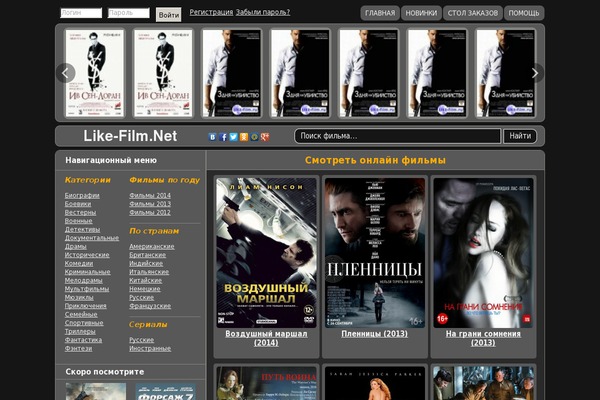
Task: Share via the Google+ icon
Action: (265, 137)
